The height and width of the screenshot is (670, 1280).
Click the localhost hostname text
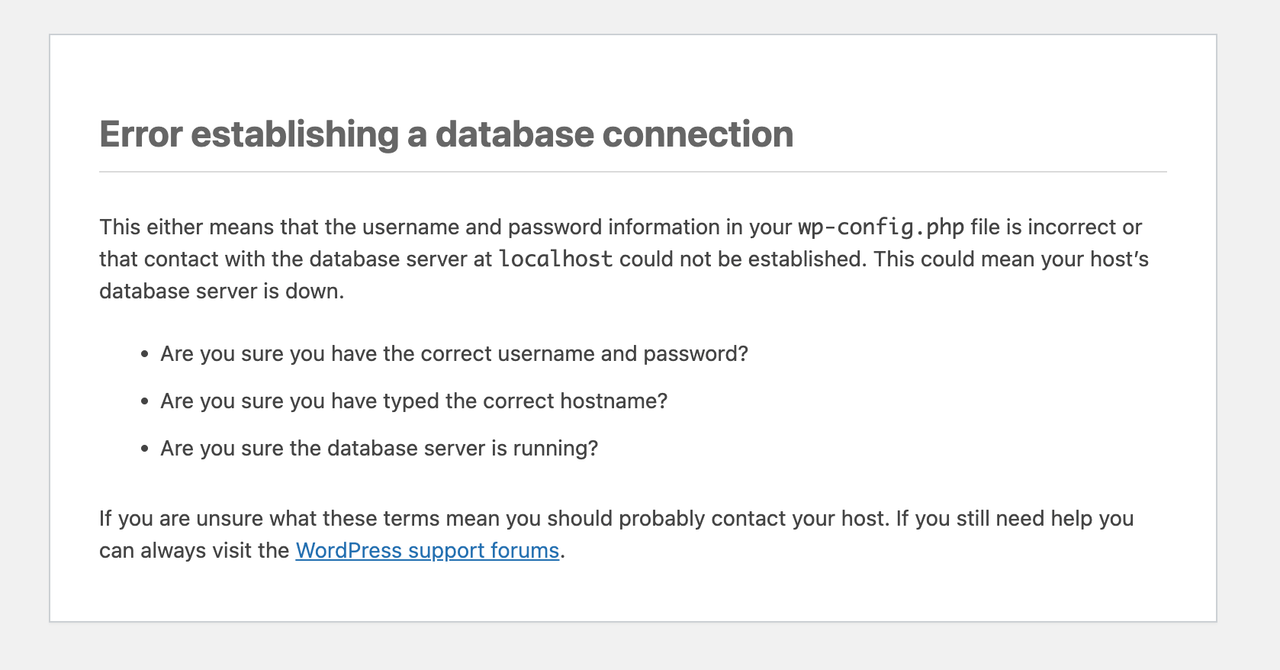pos(556,259)
